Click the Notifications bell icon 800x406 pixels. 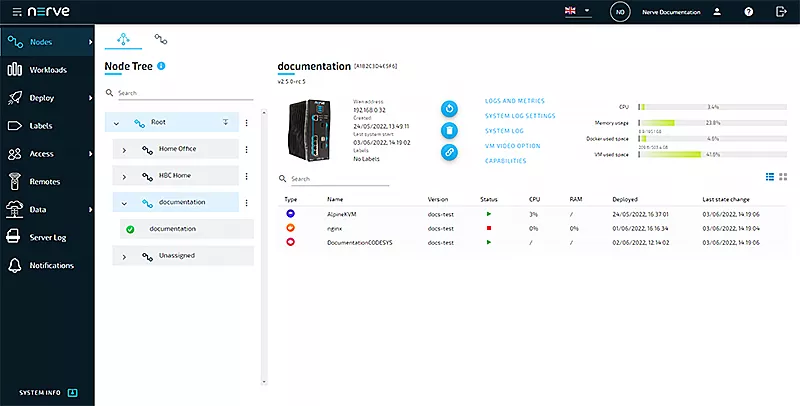(15, 266)
